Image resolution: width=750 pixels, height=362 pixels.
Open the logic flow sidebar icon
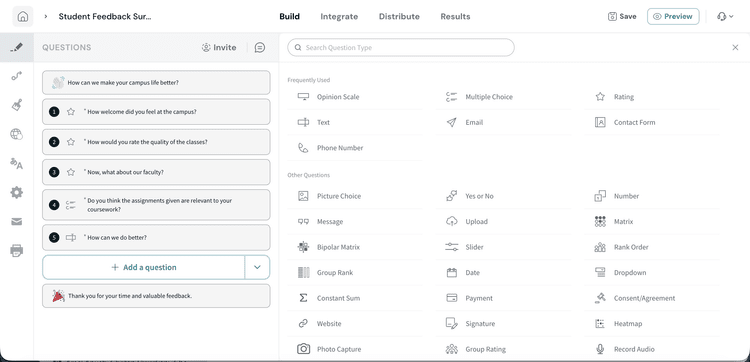[17, 76]
